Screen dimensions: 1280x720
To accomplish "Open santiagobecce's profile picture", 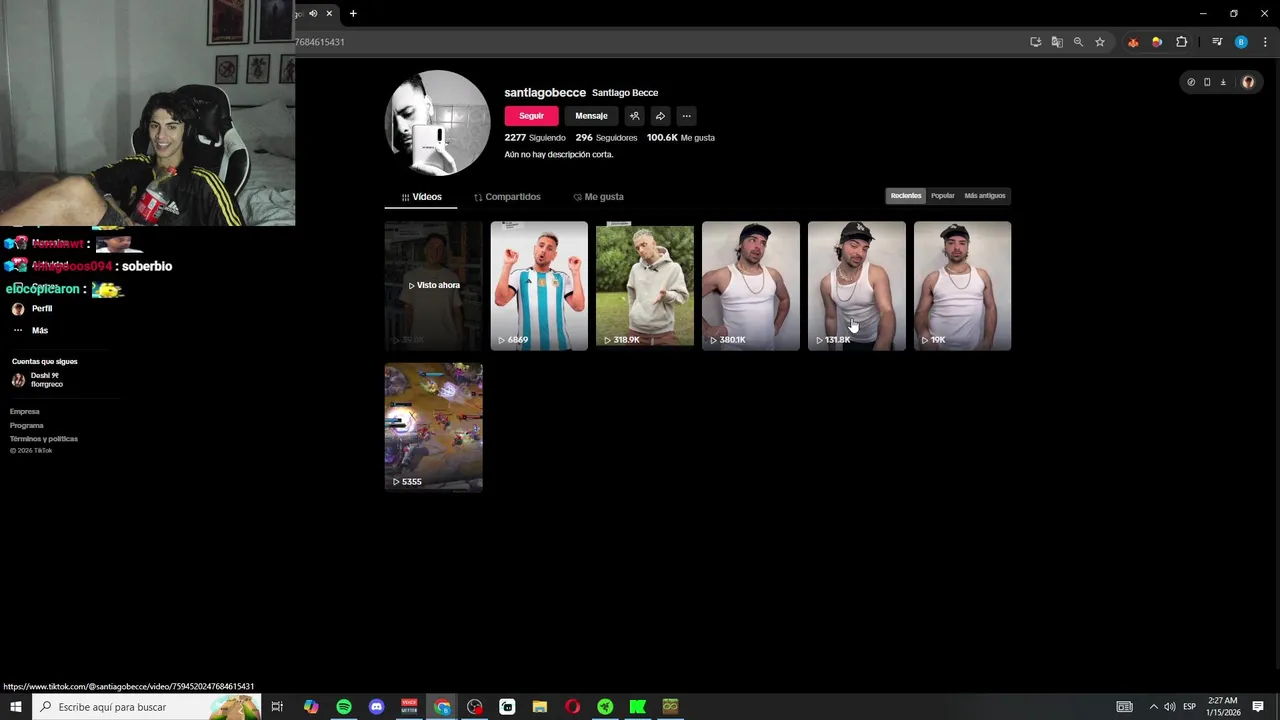I will point(437,123).
